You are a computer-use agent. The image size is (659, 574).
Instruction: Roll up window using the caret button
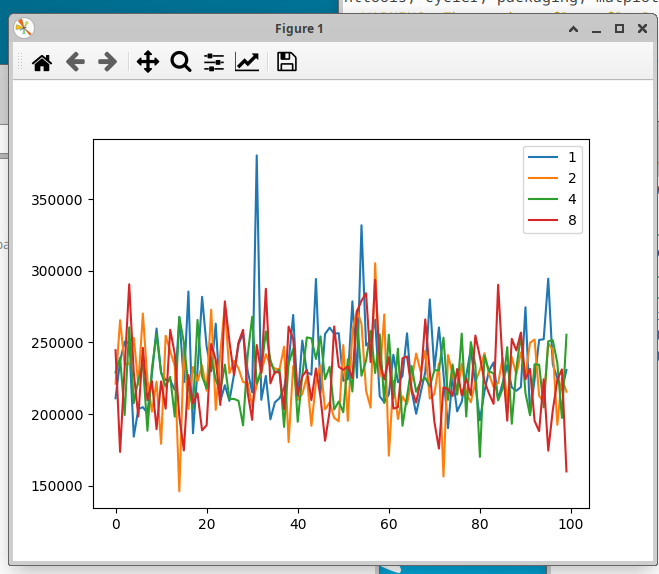574,29
